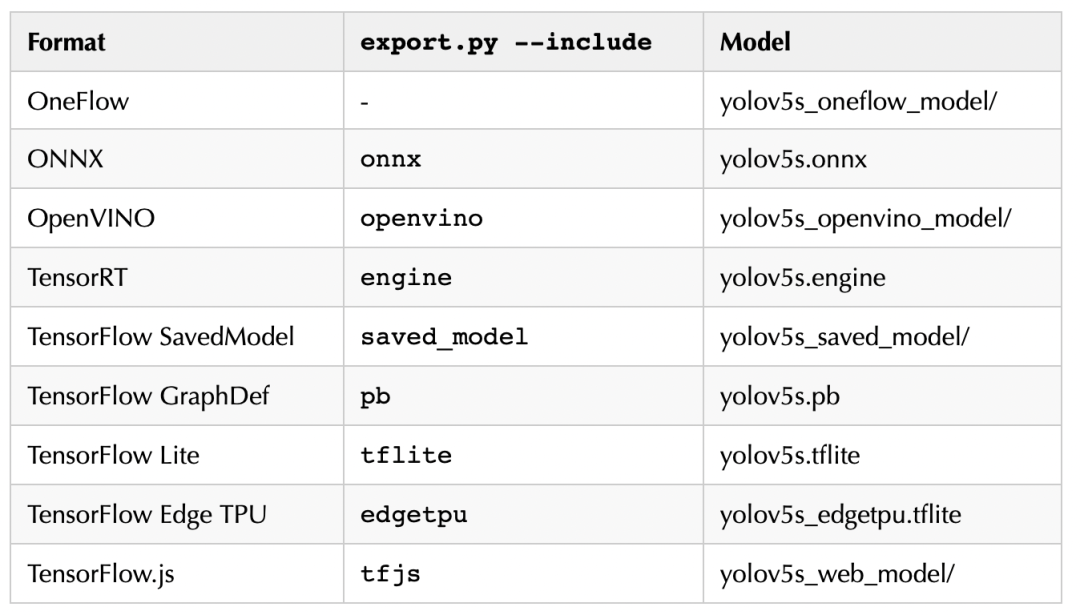Select the OneFlow format cell
This screenshot has width=1080, height=615.
[74, 103]
